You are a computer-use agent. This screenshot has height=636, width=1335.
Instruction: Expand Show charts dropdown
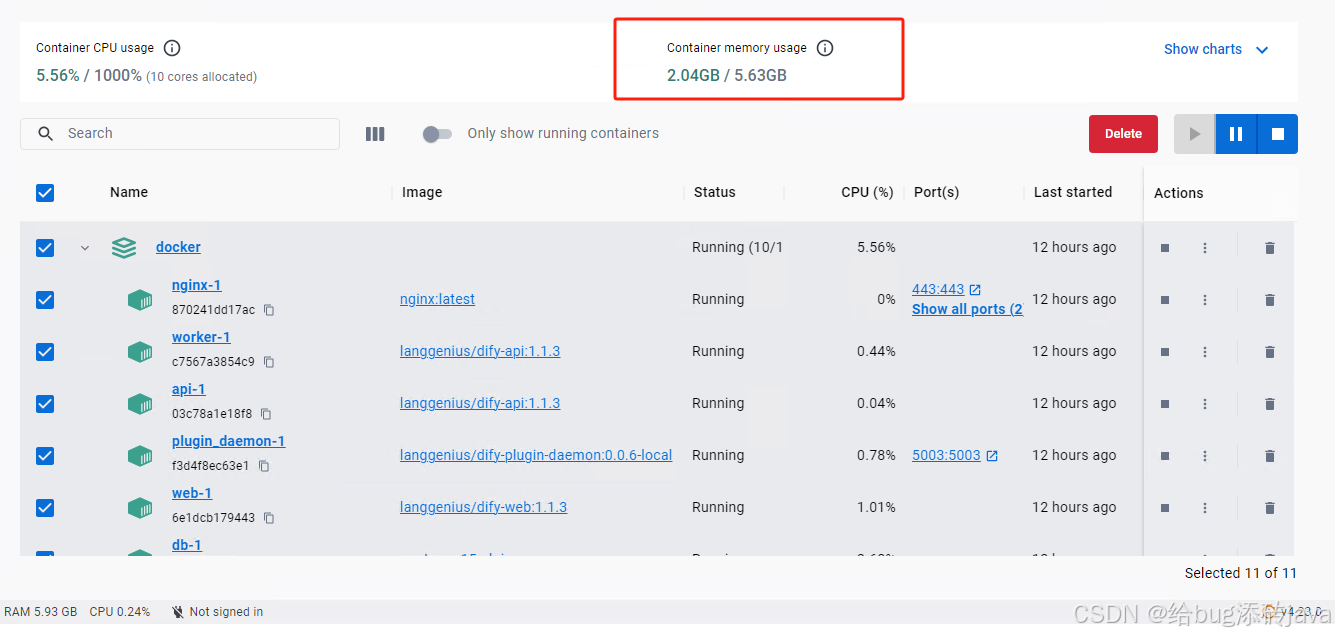click(1216, 49)
